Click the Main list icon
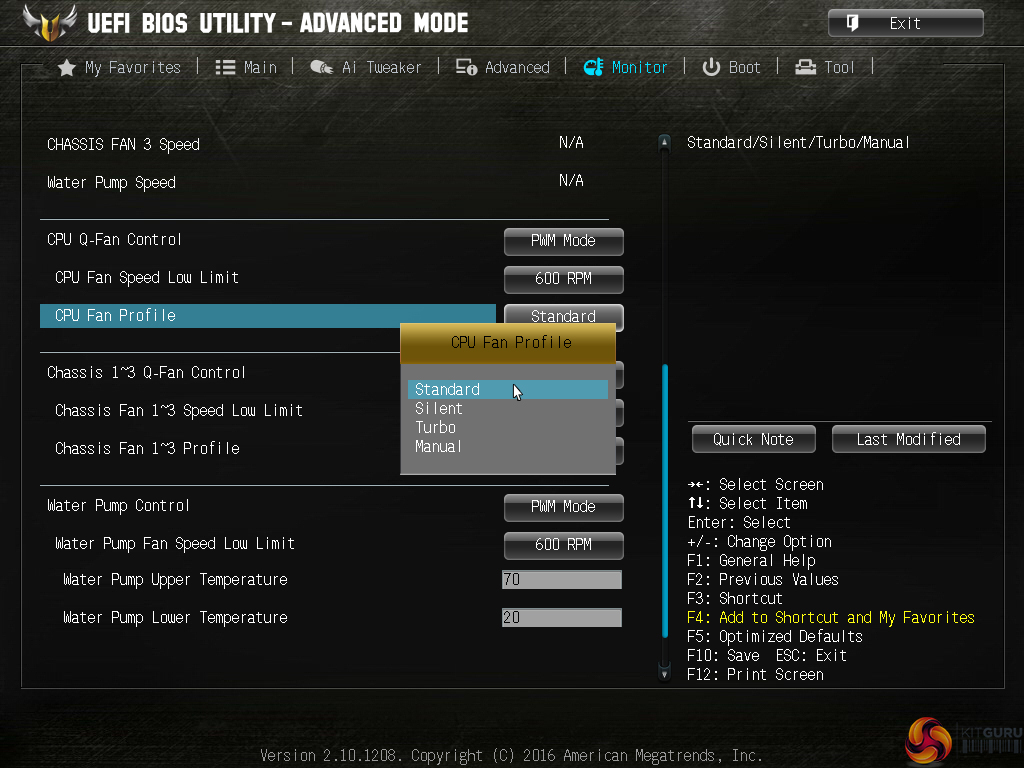The image size is (1024, 768). point(225,67)
